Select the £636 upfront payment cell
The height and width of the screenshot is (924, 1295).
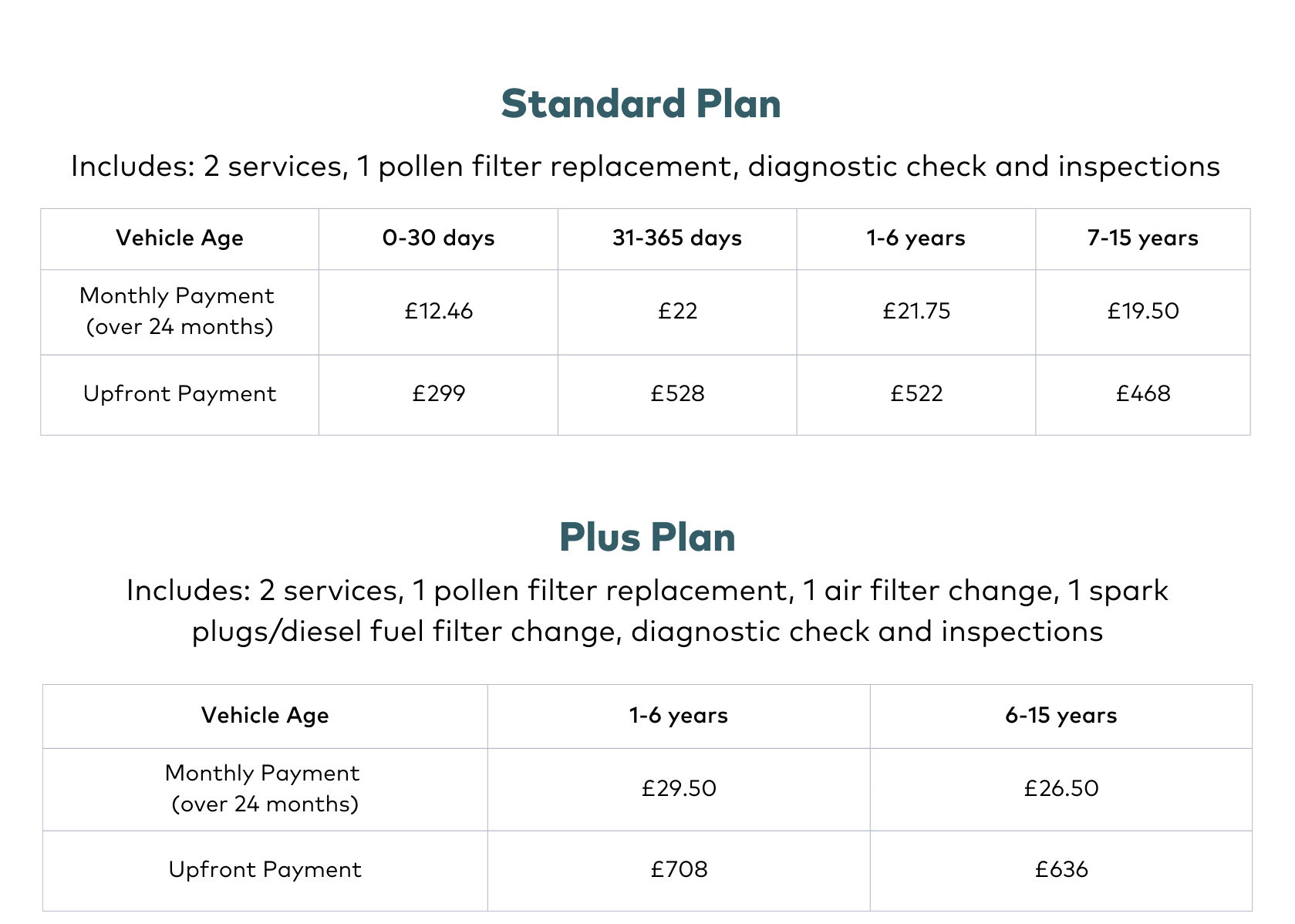coord(1061,870)
